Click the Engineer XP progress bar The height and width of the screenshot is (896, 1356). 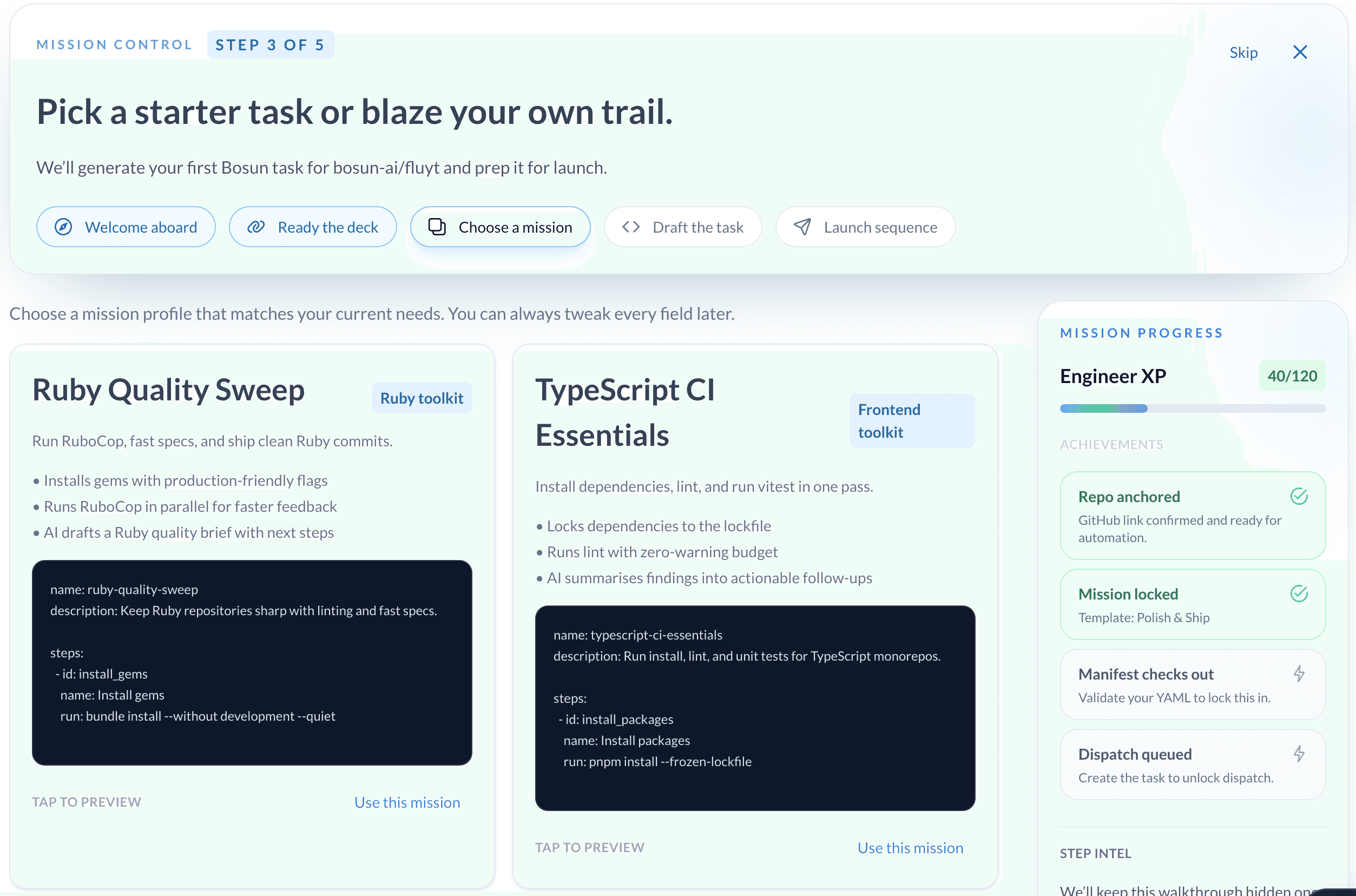(1192, 409)
